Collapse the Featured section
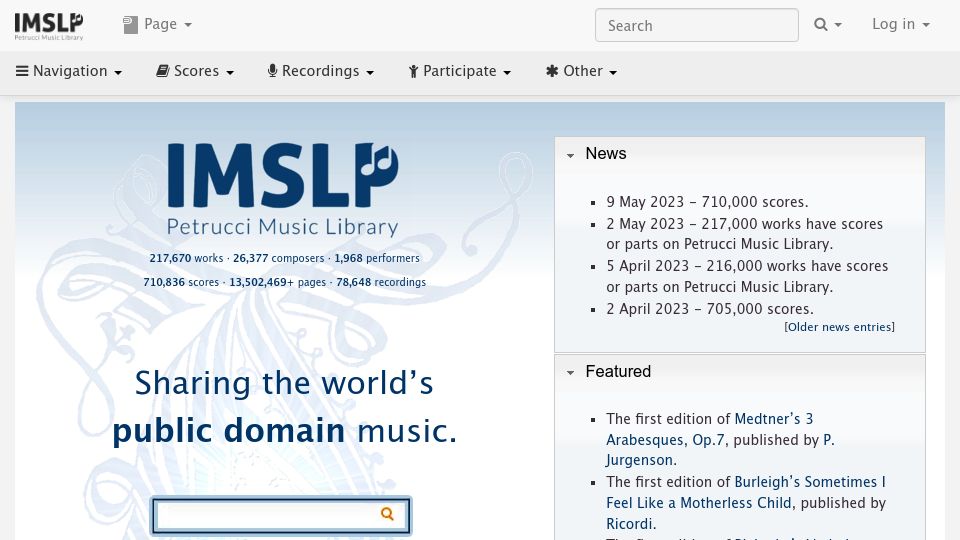 570,372
